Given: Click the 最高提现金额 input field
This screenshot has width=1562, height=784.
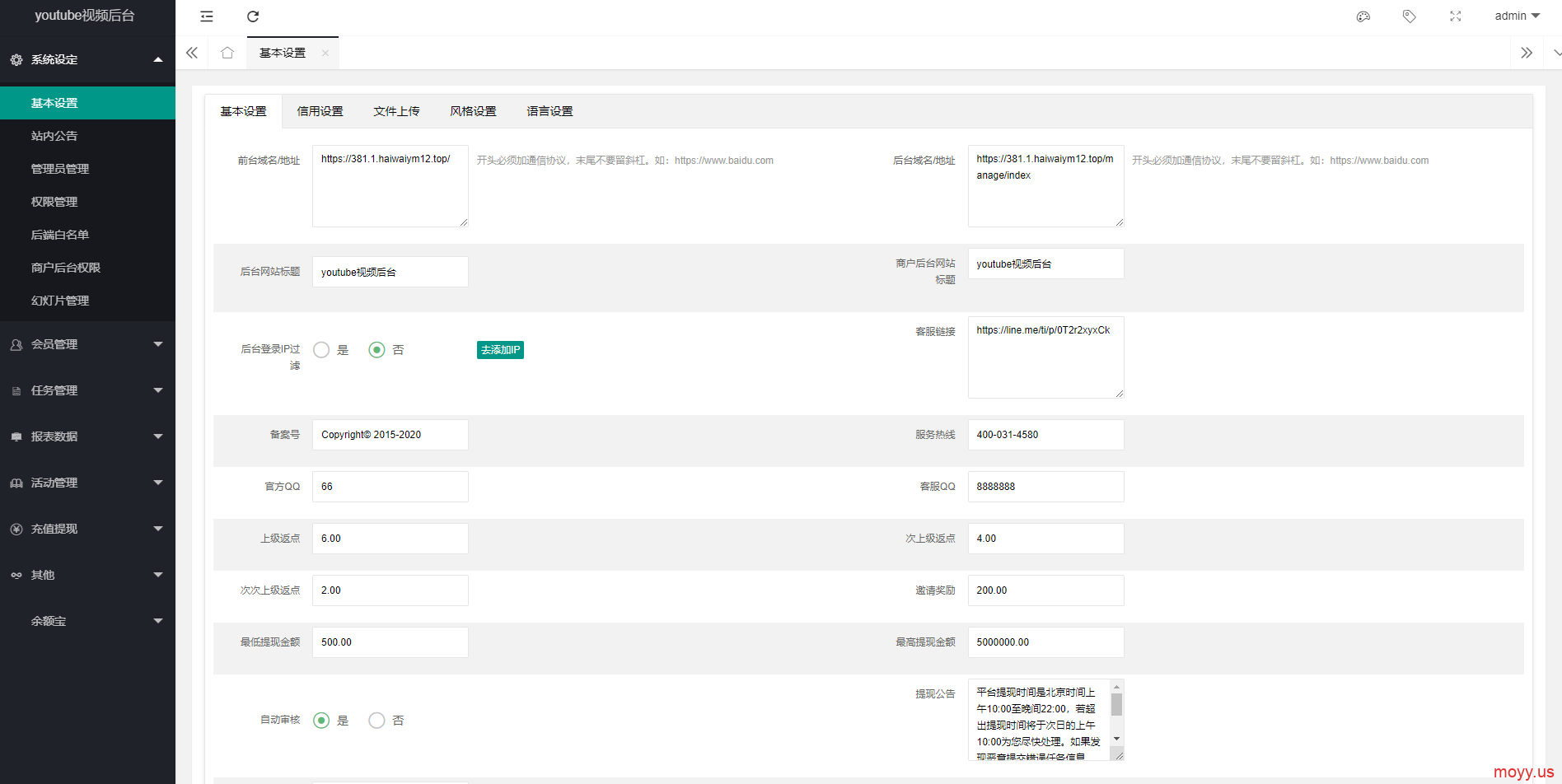Looking at the screenshot, I should pos(1046,642).
